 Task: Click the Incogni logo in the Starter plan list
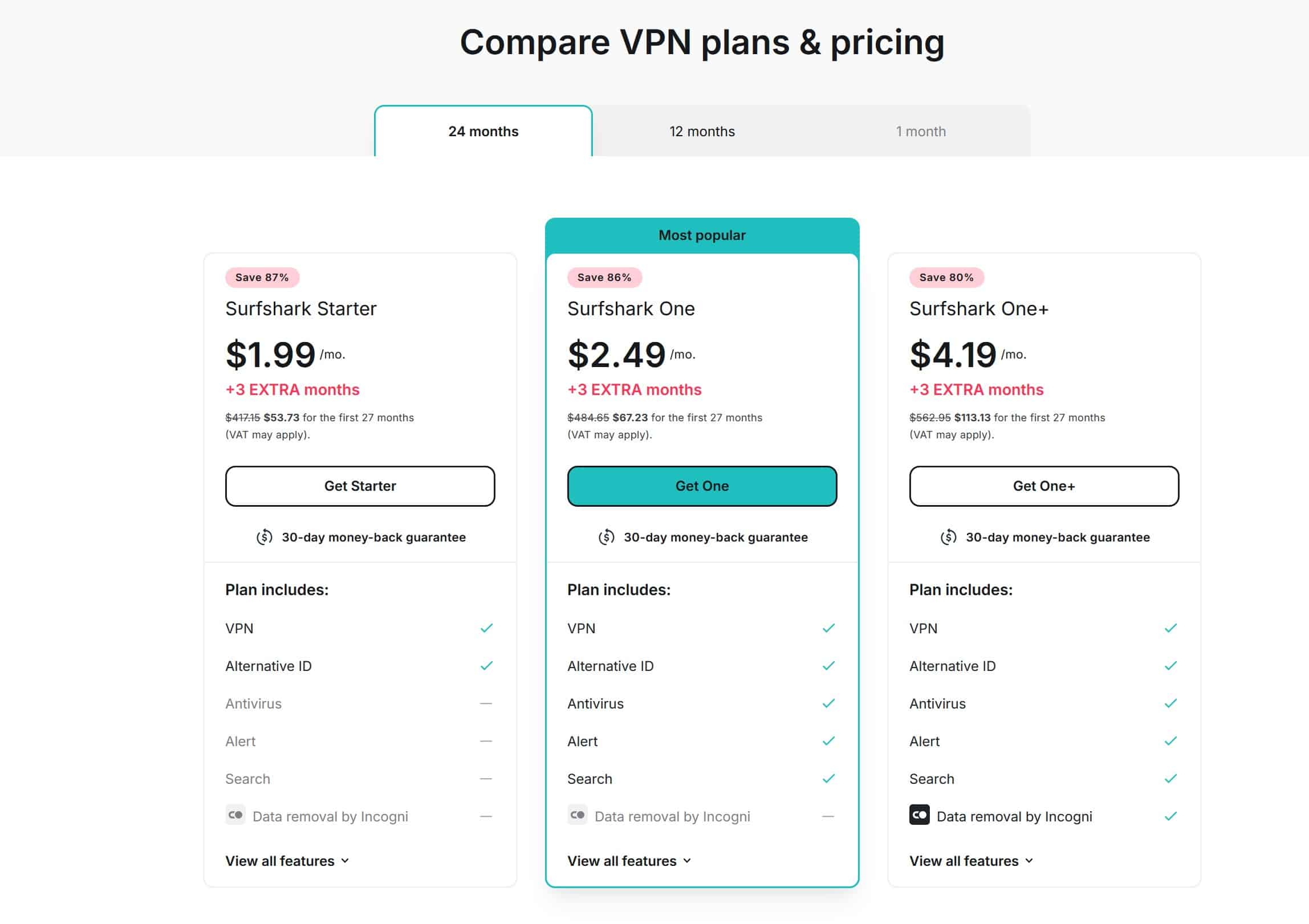click(x=235, y=815)
